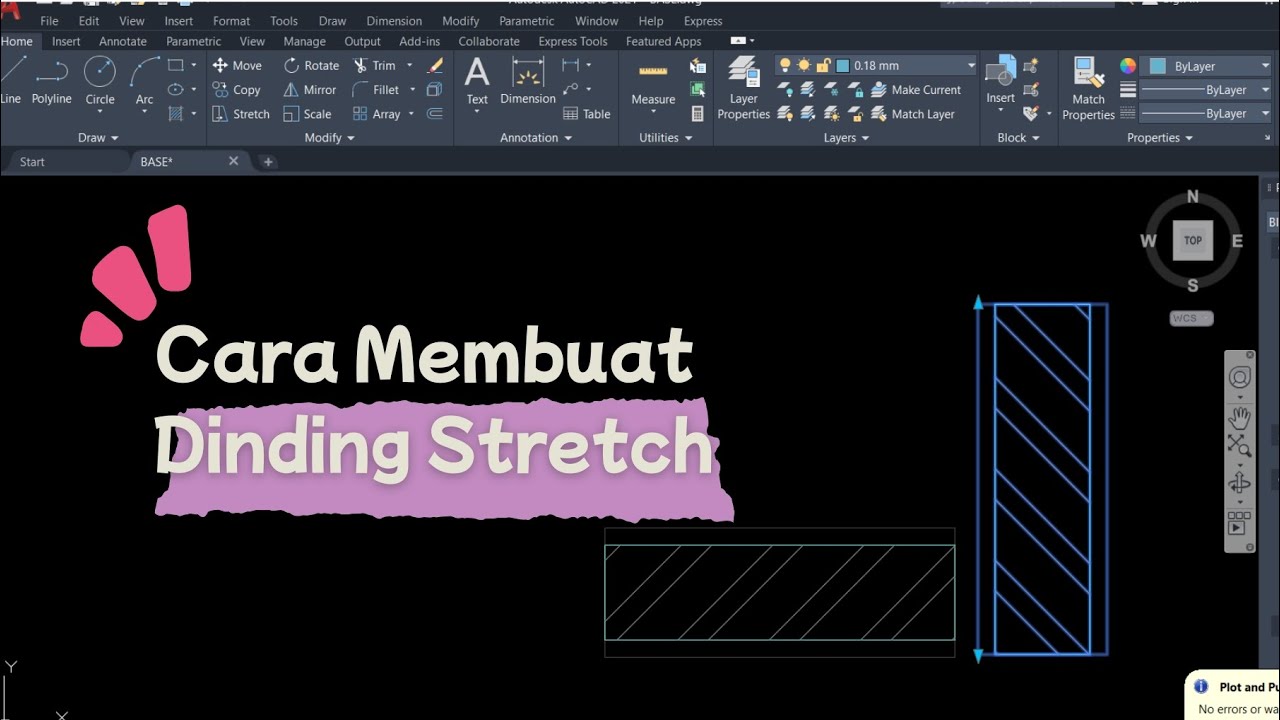Activate the Trim command
1280x720 pixels.
[x=375, y=65]
